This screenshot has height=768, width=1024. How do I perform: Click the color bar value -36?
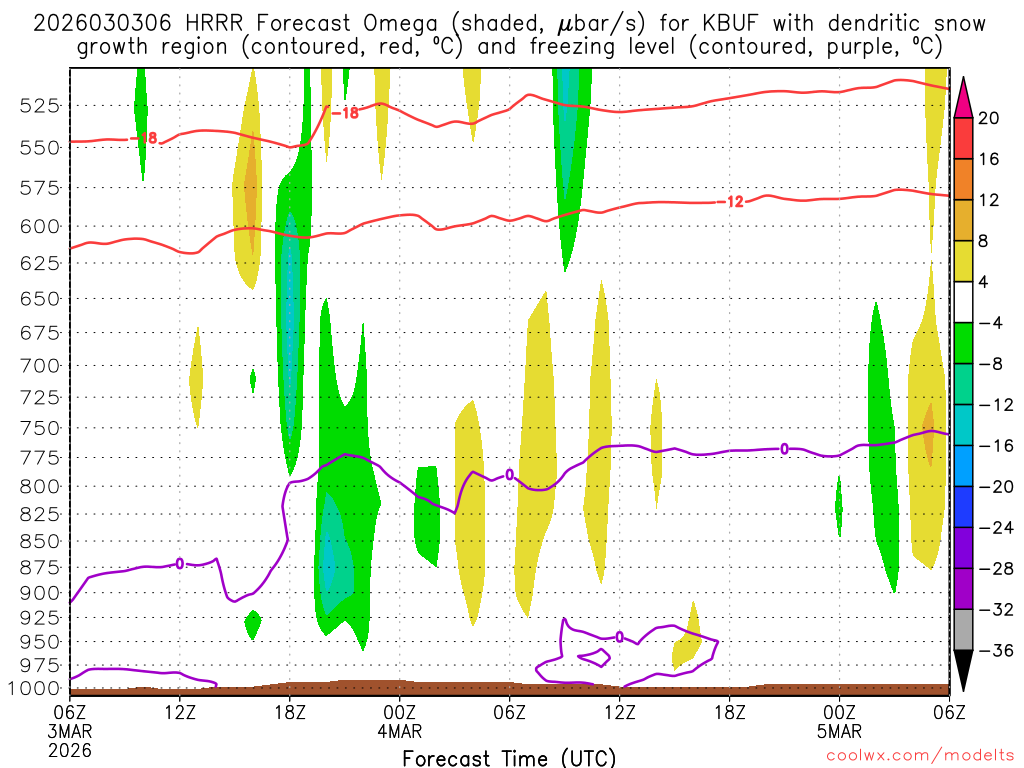(x=996, y=651)
